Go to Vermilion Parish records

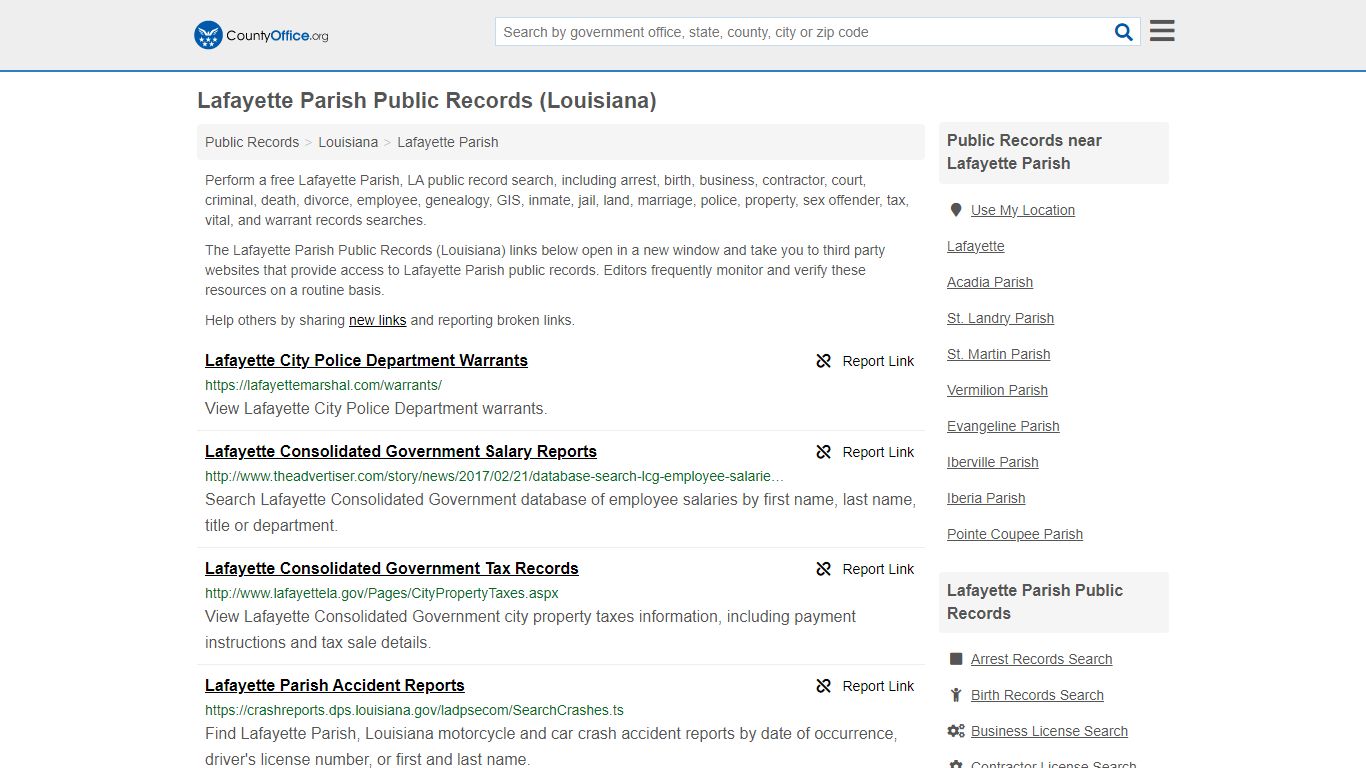pyautogui.click(x=997, y=390)
